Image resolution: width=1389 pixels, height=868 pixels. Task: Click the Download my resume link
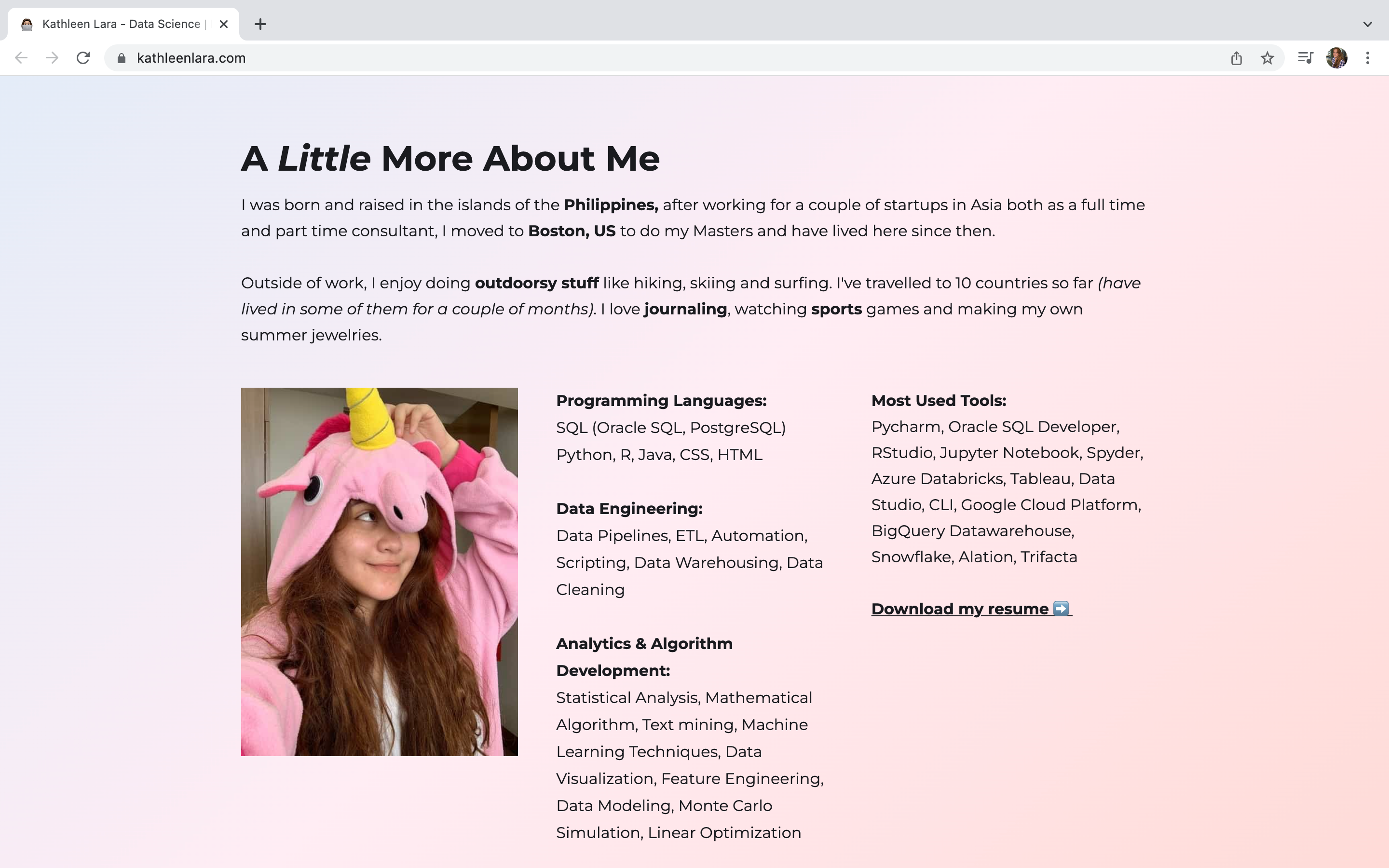coord(960,609)
